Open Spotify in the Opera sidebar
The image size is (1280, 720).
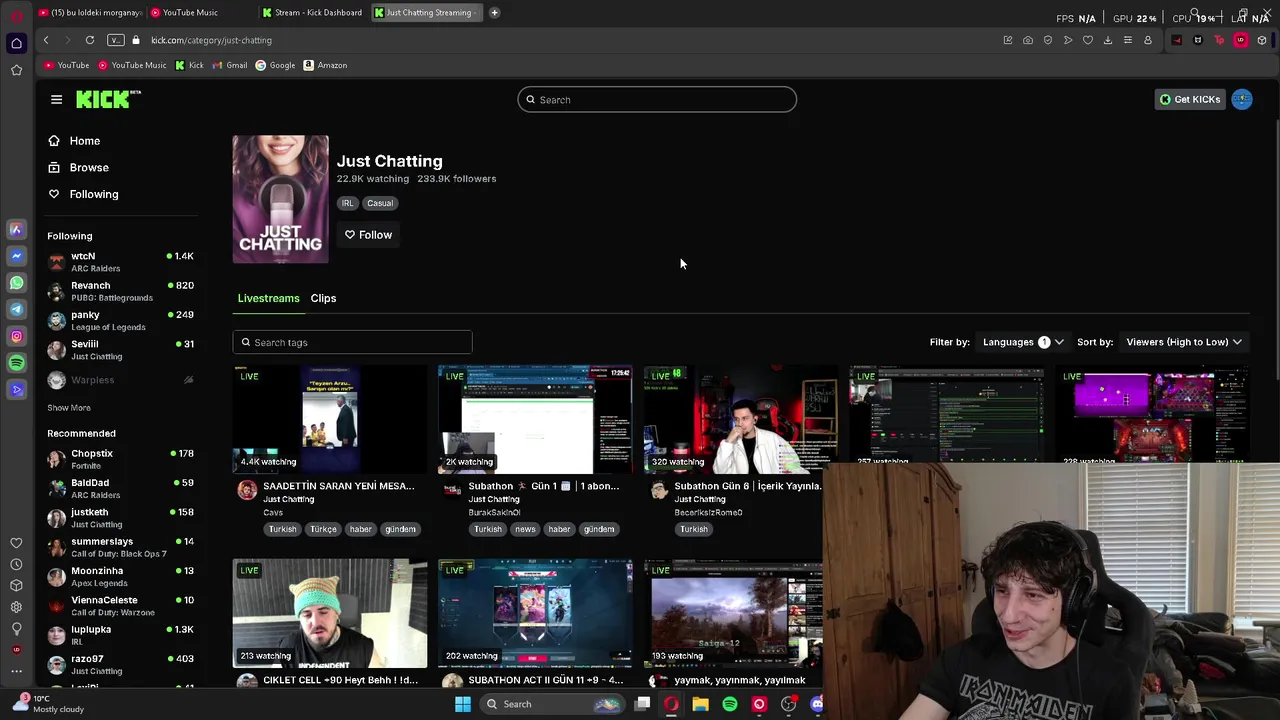coord(16,363)
